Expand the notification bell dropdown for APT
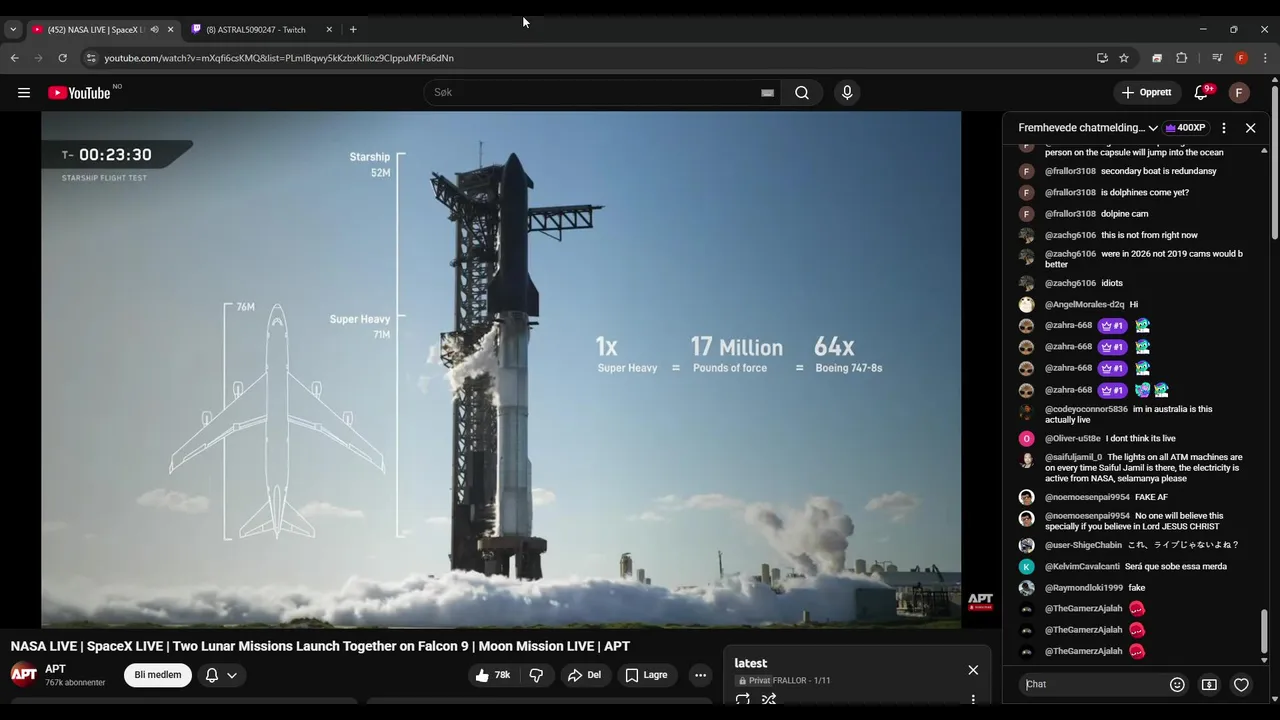 (222, 675)
